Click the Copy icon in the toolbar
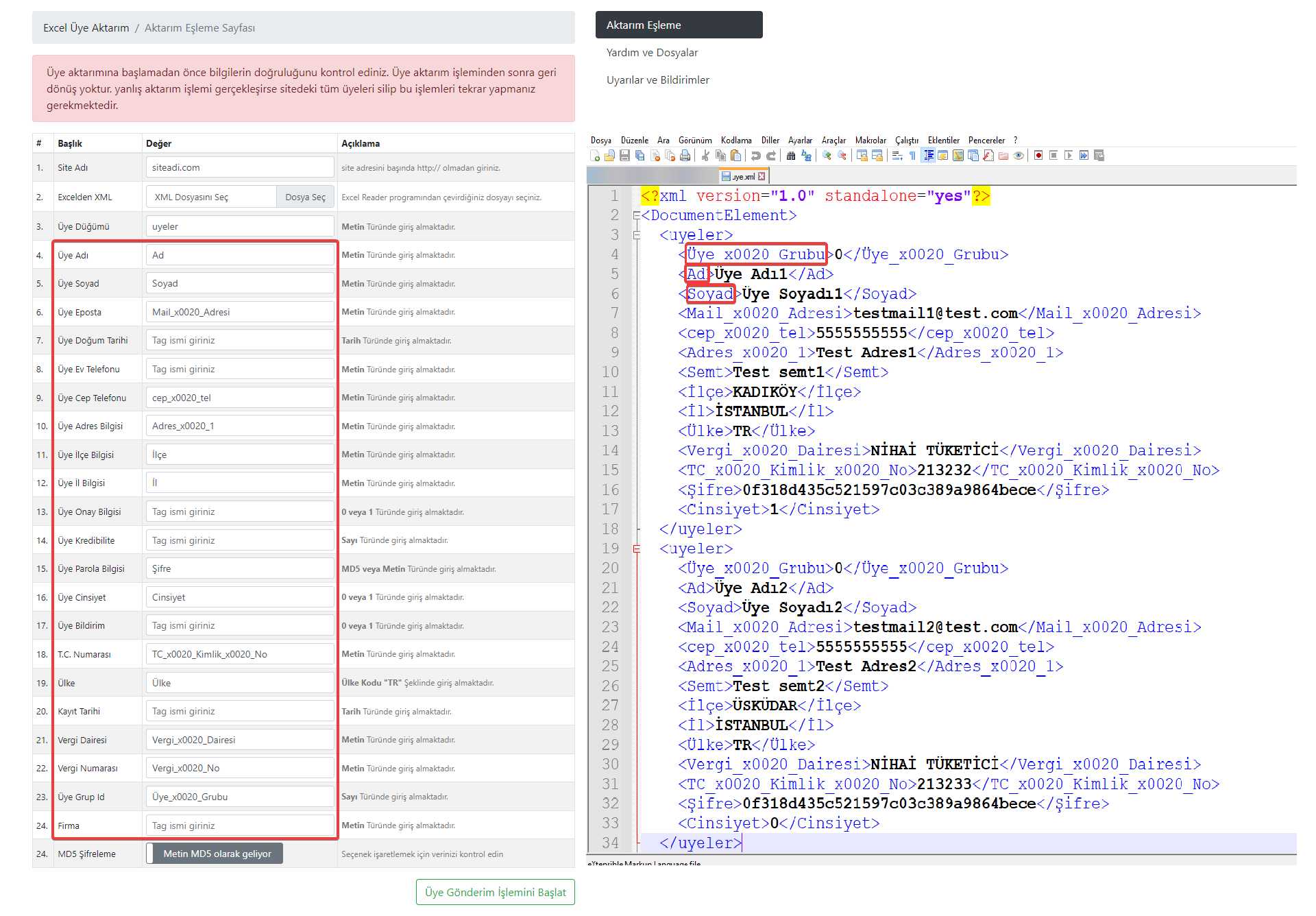Viewport: 1316px width, 916px height. point(720,156)
